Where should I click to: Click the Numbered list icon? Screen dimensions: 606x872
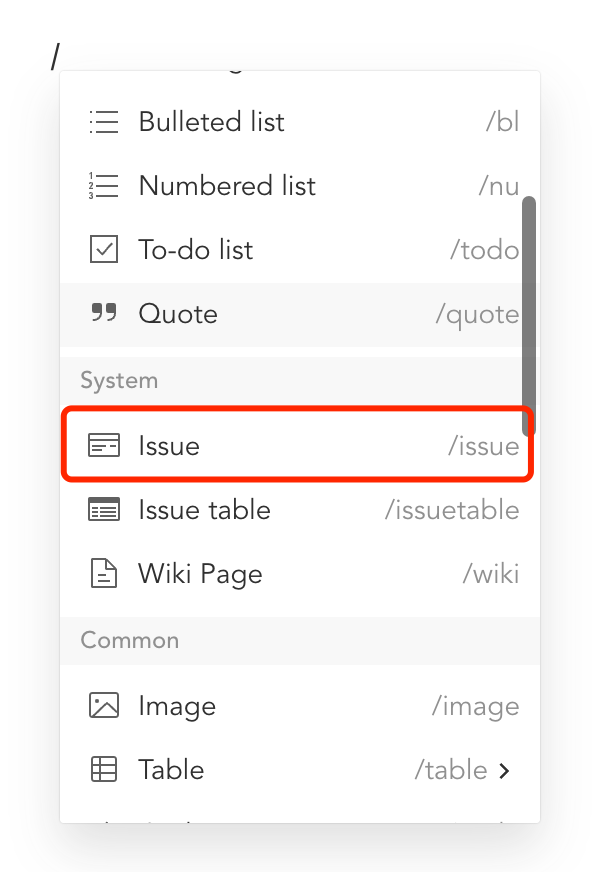104,186
